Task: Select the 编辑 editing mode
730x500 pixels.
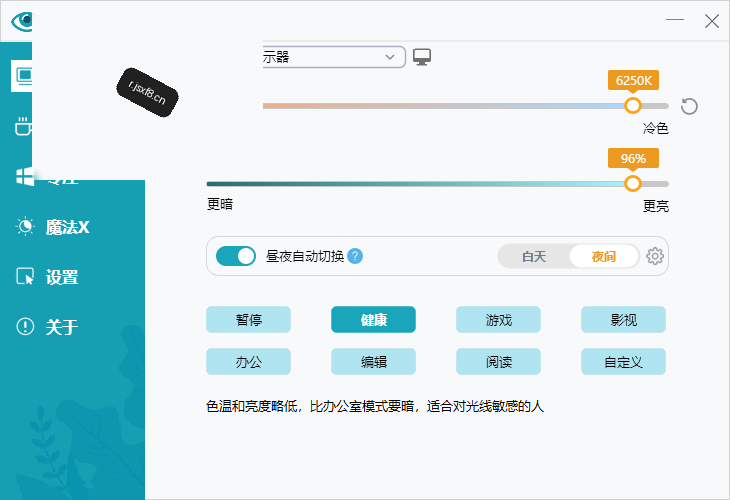Action: click(x=373, y=362)
